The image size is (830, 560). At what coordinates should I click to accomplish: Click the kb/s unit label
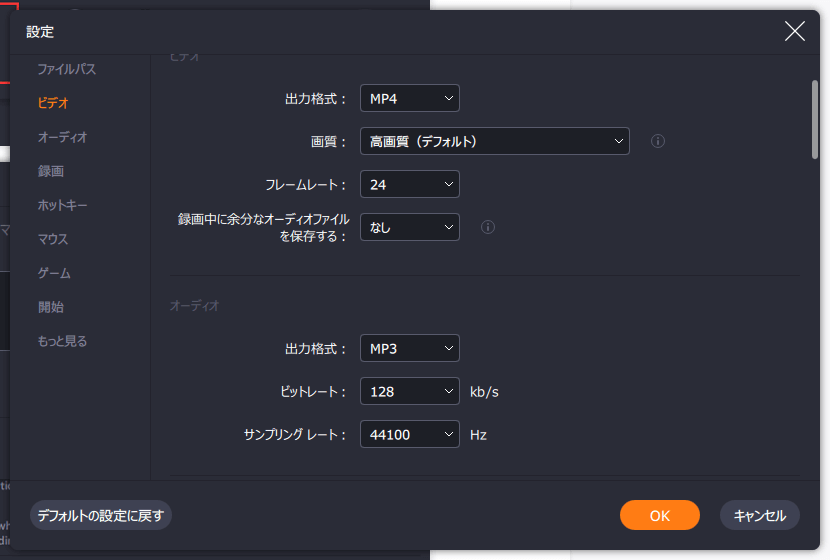pos(484,392)
